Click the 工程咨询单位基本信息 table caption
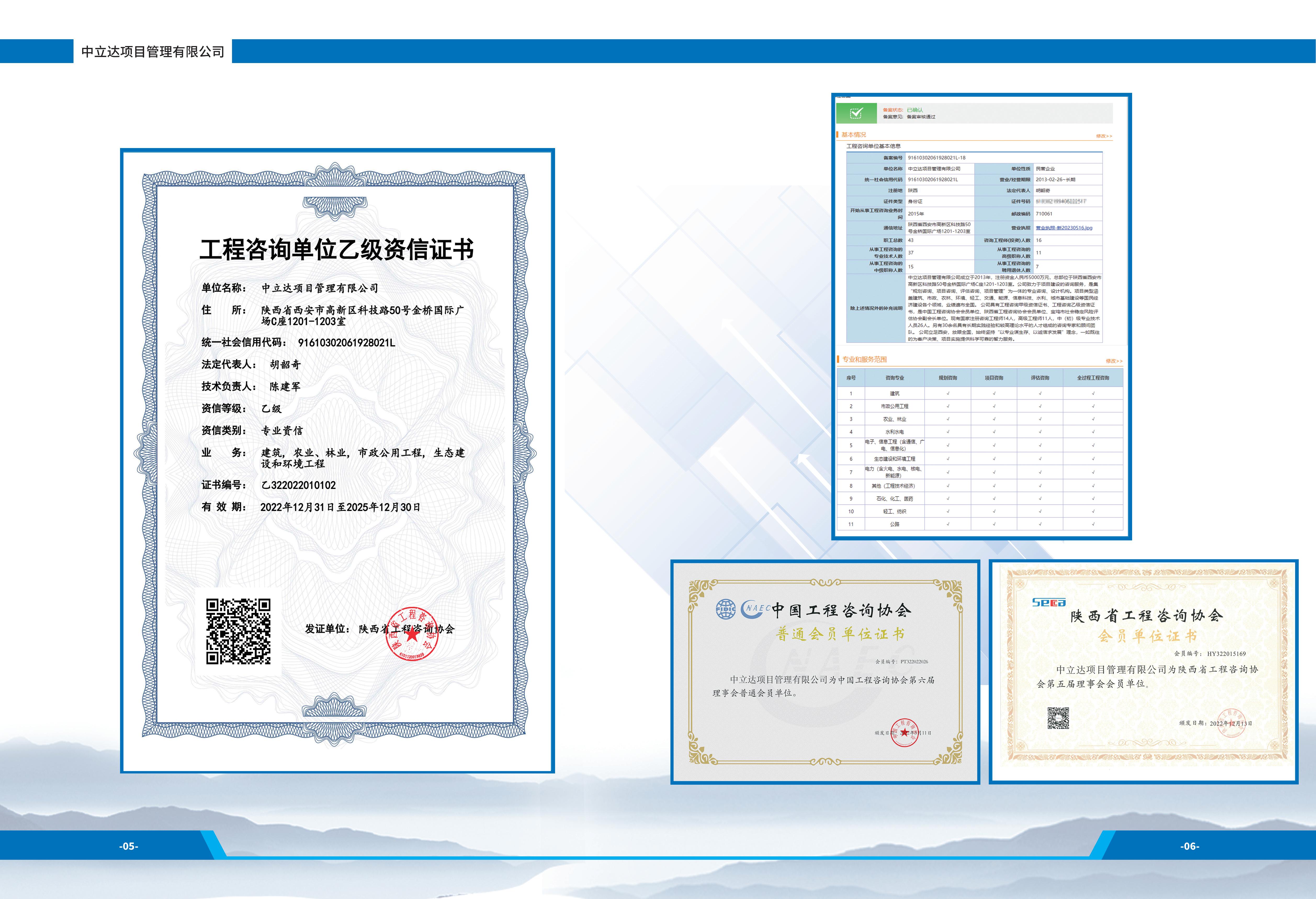 [x=873, y=146]
